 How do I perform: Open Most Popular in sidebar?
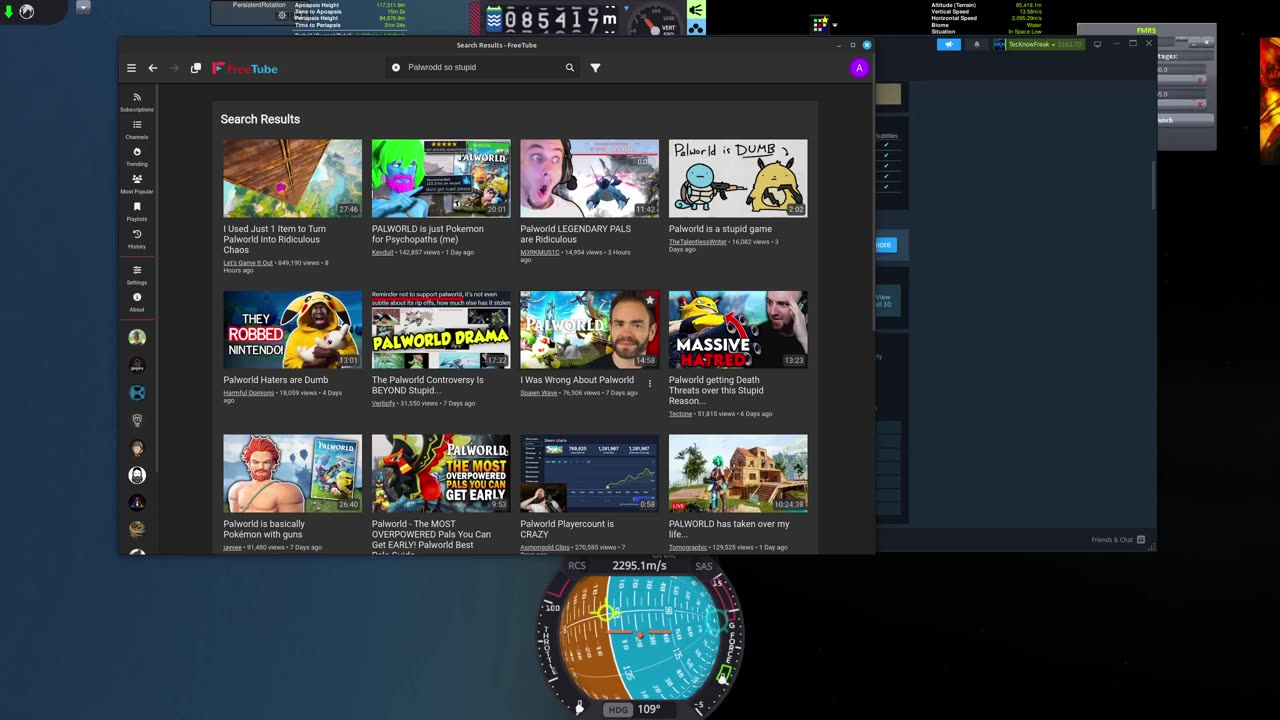pos(137,184)
